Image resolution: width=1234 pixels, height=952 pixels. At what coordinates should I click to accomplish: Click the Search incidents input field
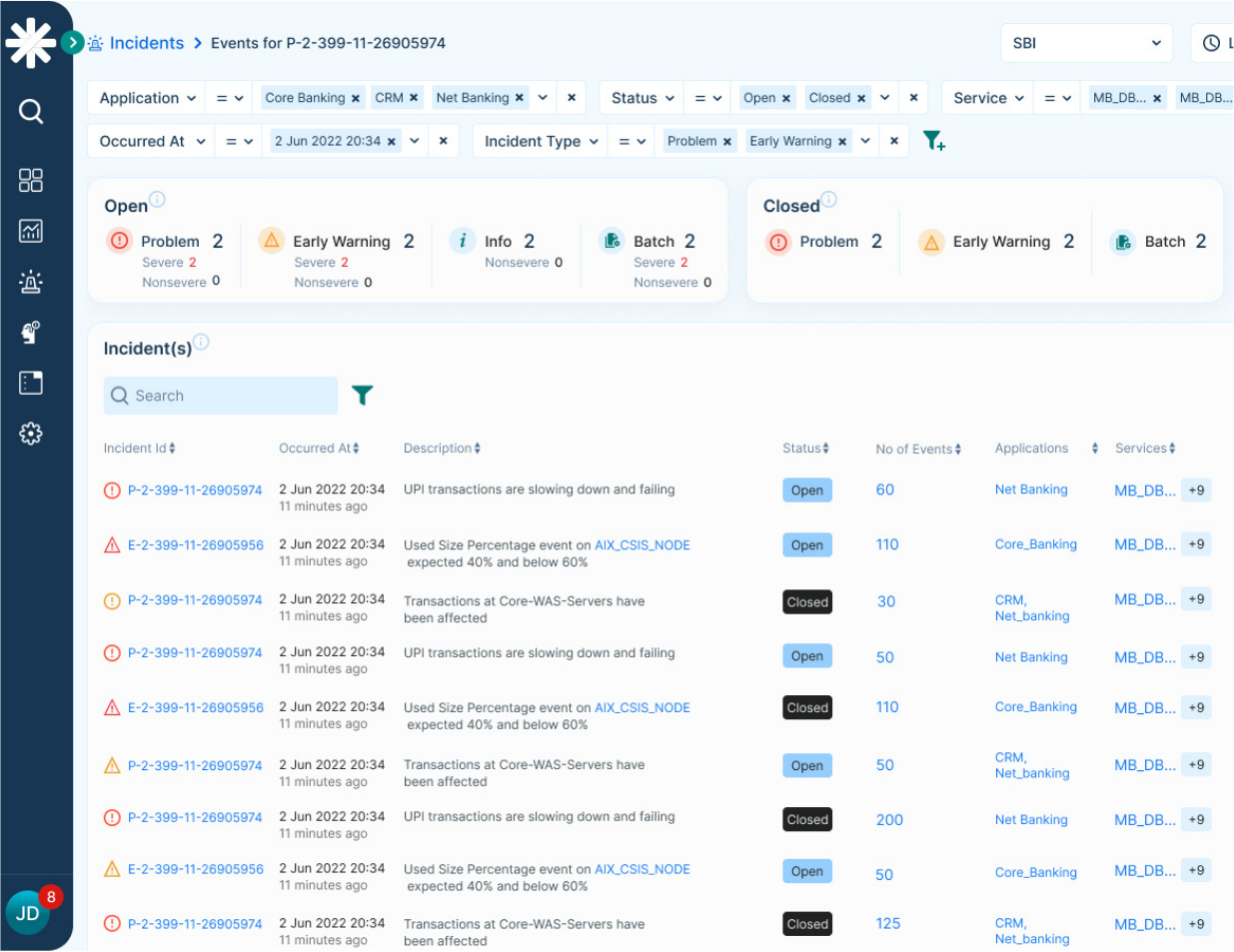tap(221, 396)
